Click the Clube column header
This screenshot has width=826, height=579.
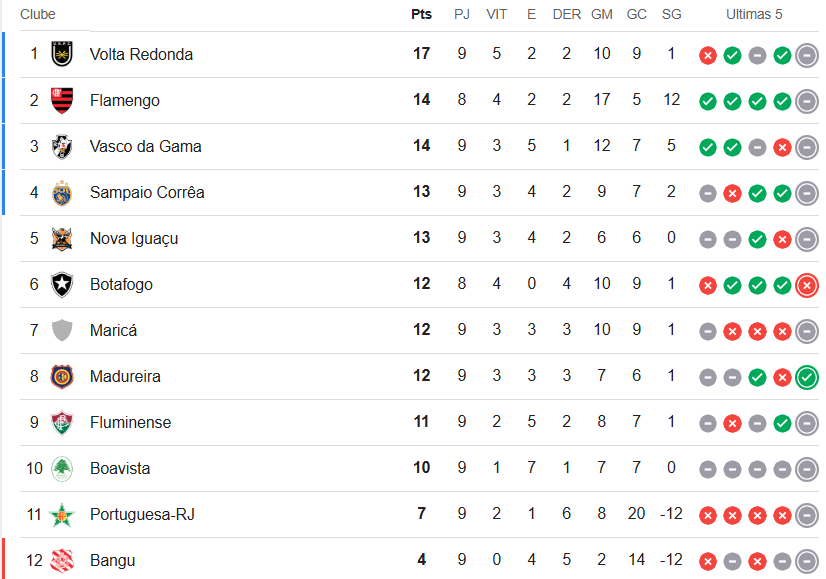[x=38, y=14]
